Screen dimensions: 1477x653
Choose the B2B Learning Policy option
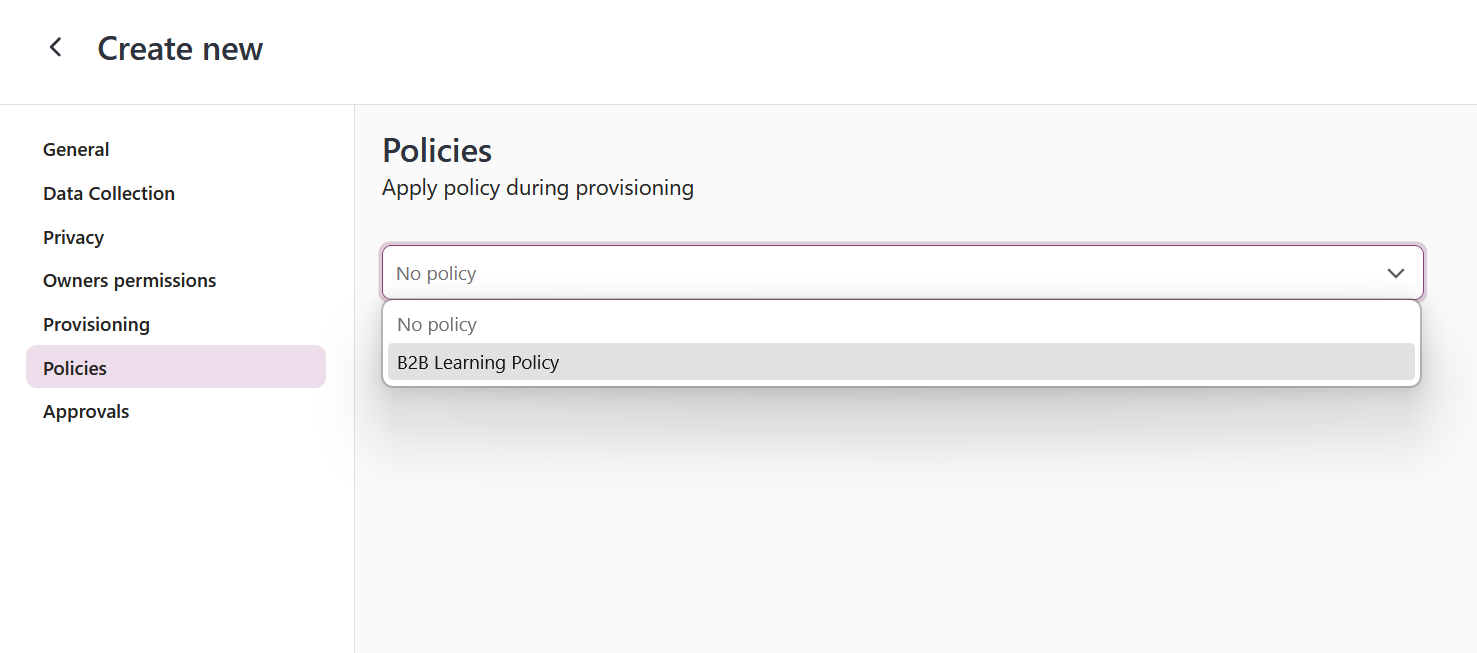tap(478, 362)
